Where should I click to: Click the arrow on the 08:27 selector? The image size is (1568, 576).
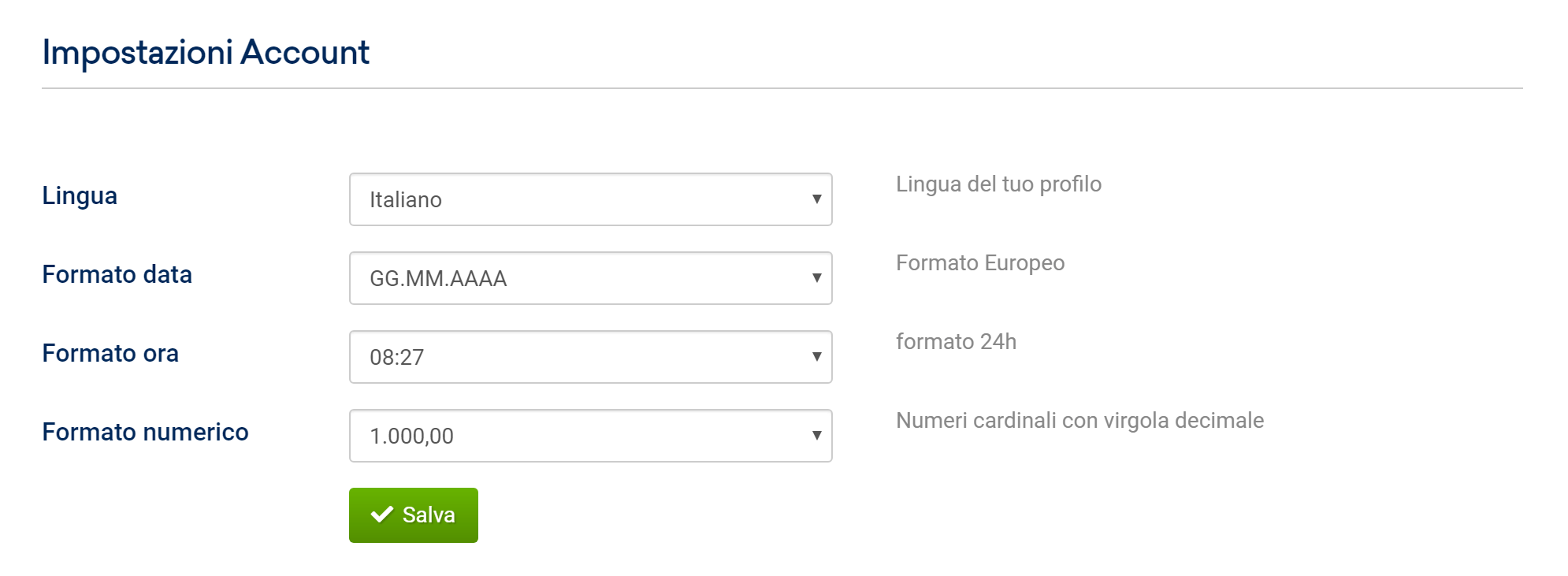(x=816, y=357)
